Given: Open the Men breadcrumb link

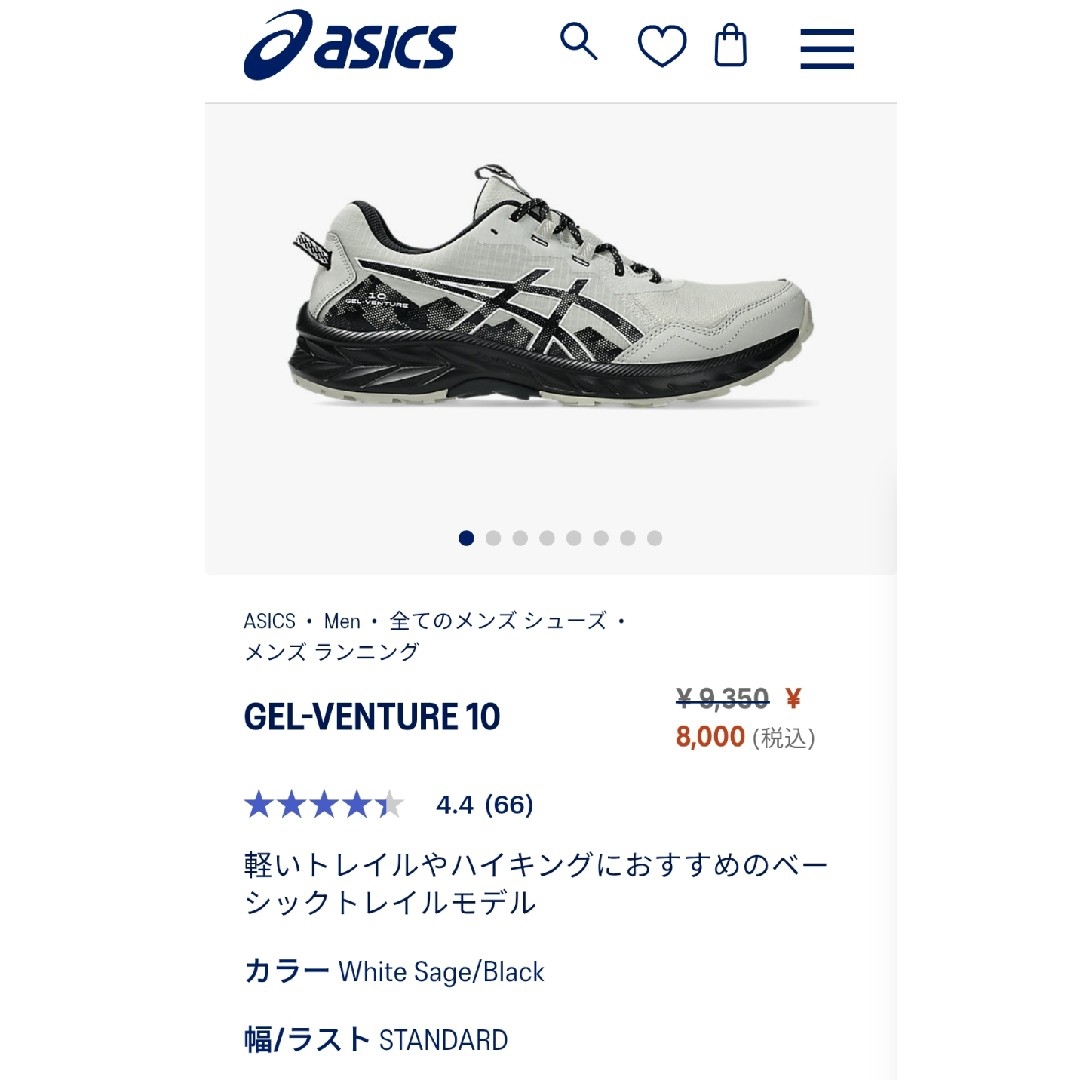Looking at the screenshot, I should point(342,621).
